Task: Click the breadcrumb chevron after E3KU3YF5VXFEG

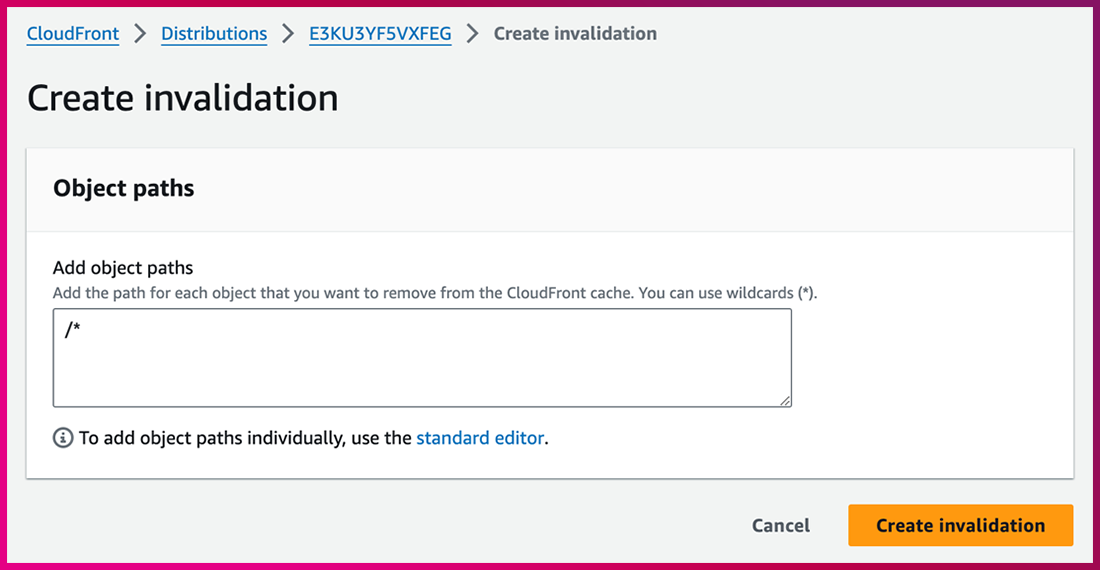Action: tap(473, 34)
